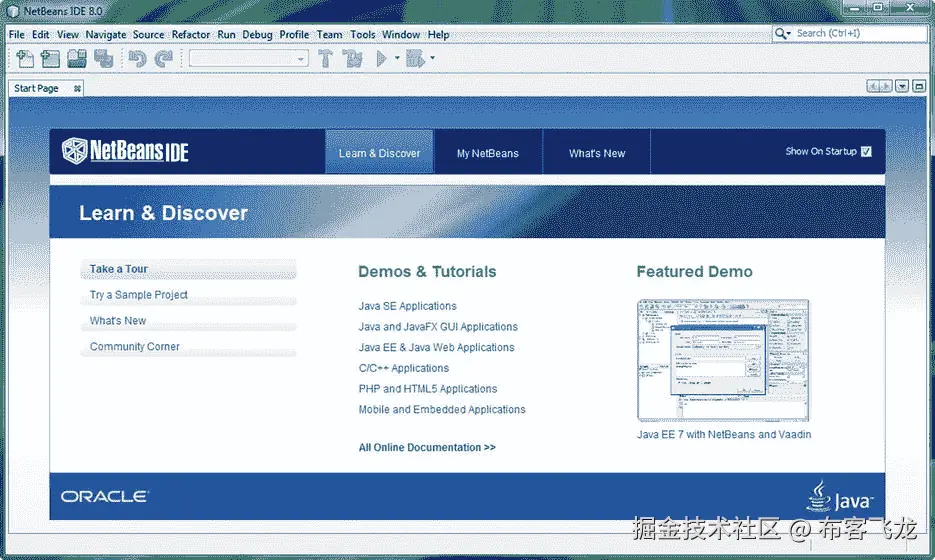Open the Refactor menu
Screen dimensions: 935x560
click(191, 35)
